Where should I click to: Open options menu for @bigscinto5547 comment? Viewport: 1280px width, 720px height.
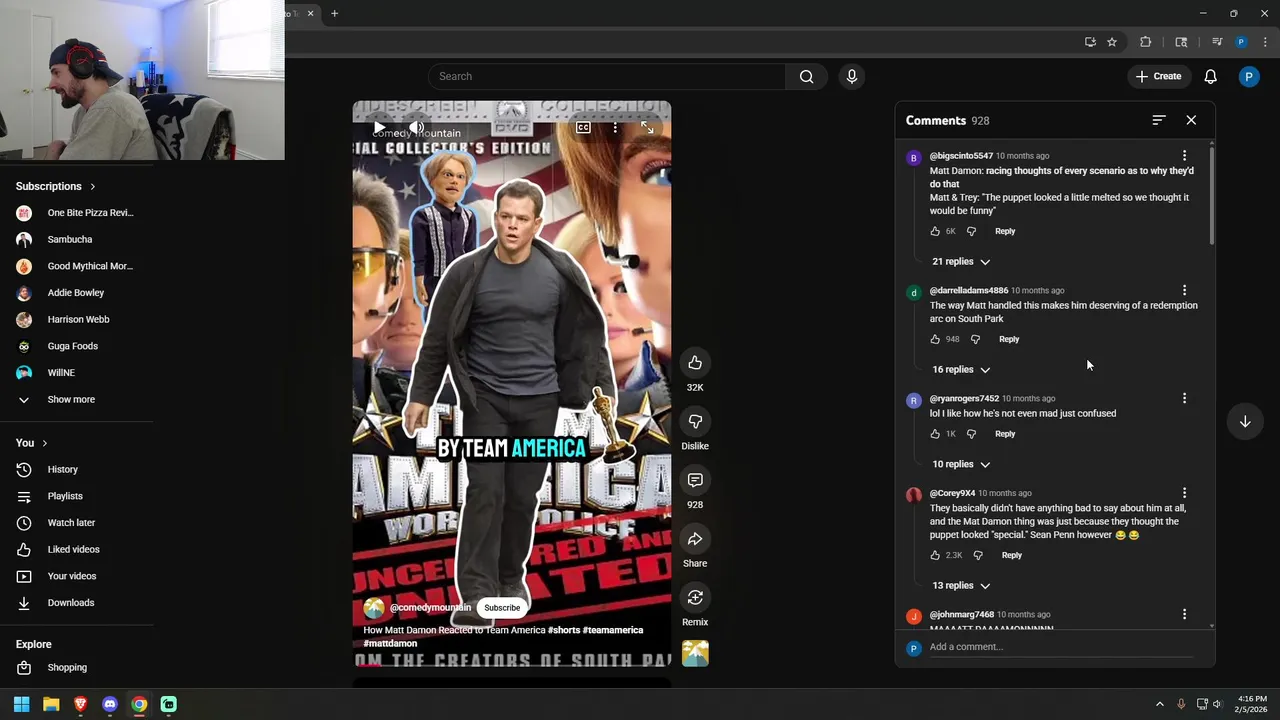(1184, 156)
